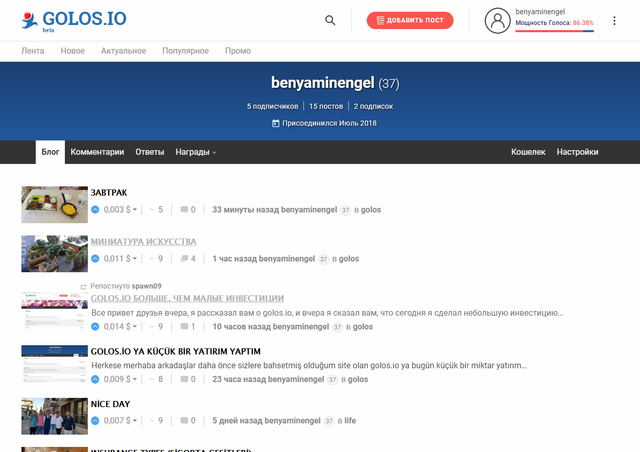Open the Популярное tab

point(185,51)
